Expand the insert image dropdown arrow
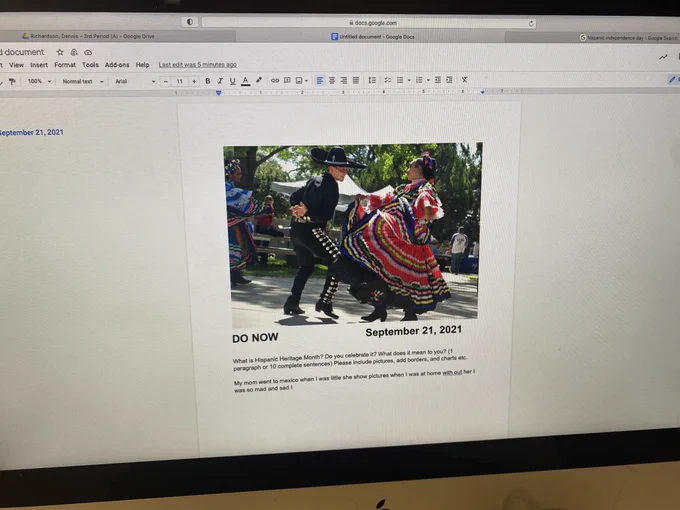Image resolution: width=680 pixels, height=510 pixels. point(306,81)
